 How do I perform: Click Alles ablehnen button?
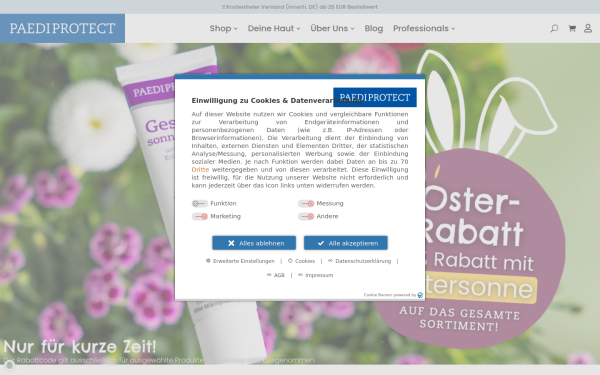coord(254,243)
